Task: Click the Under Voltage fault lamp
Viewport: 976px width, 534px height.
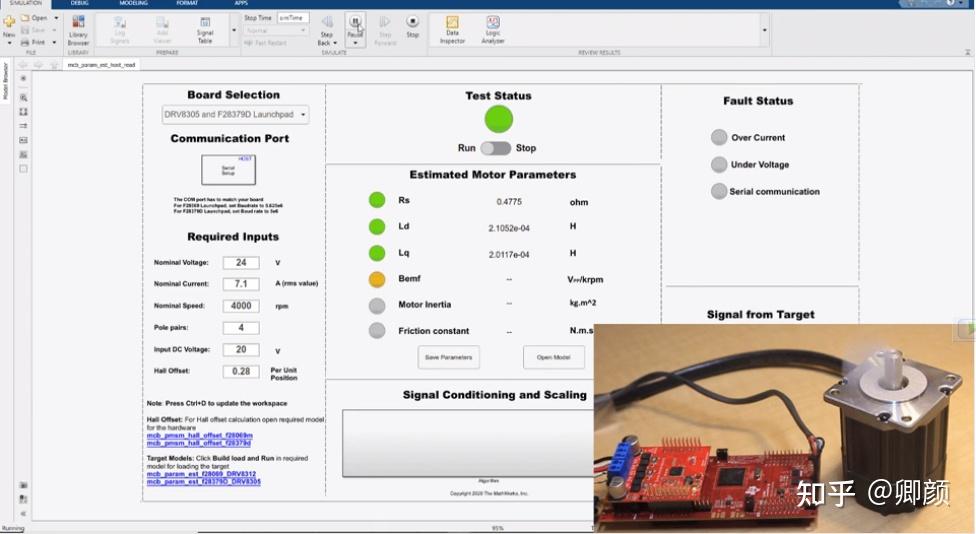Action: pyautogui.click(x=719, y=164)
